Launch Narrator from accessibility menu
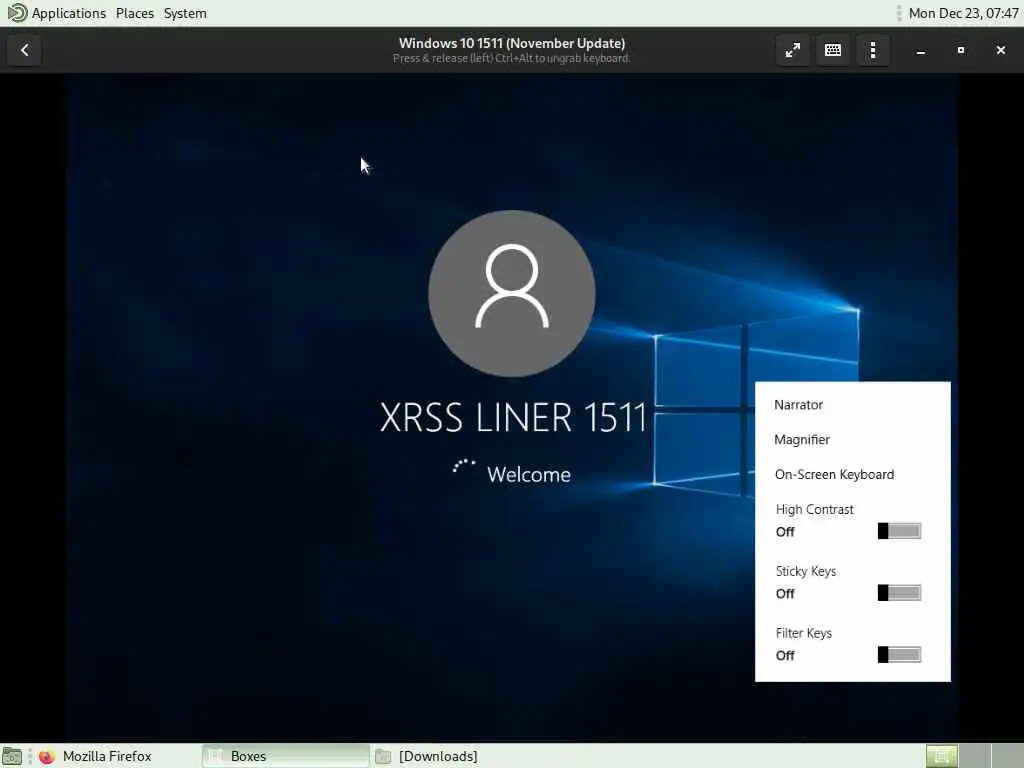1024x768 pixels. point(798,405)
